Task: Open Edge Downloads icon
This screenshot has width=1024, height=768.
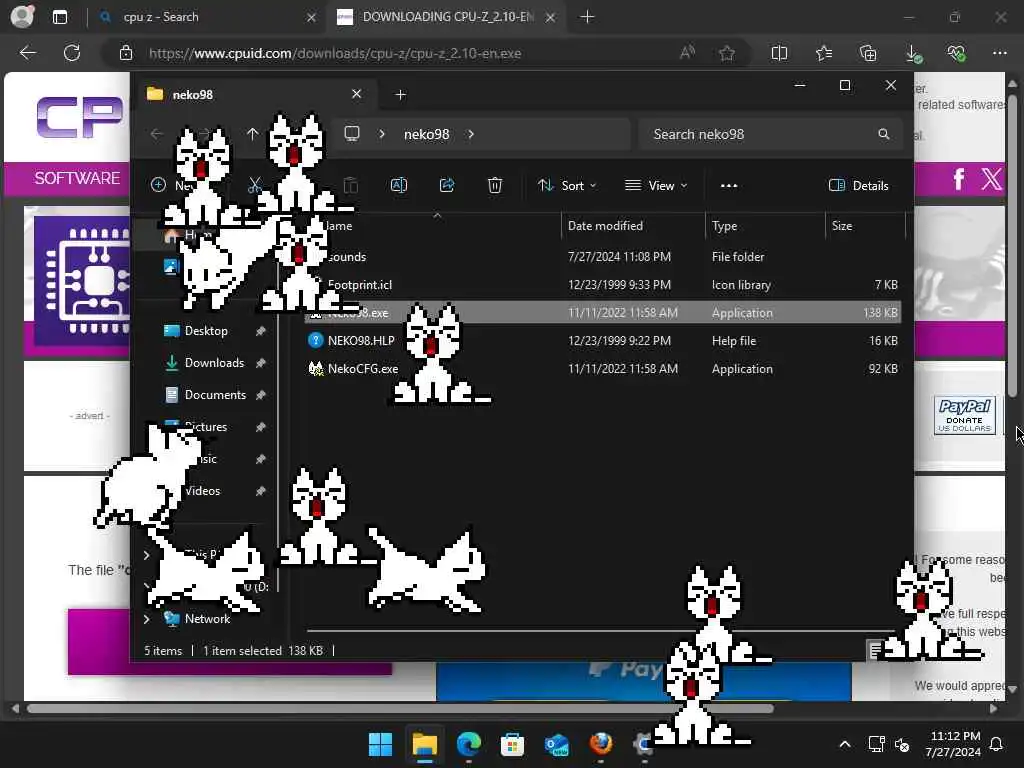Action: pos(913,54)
